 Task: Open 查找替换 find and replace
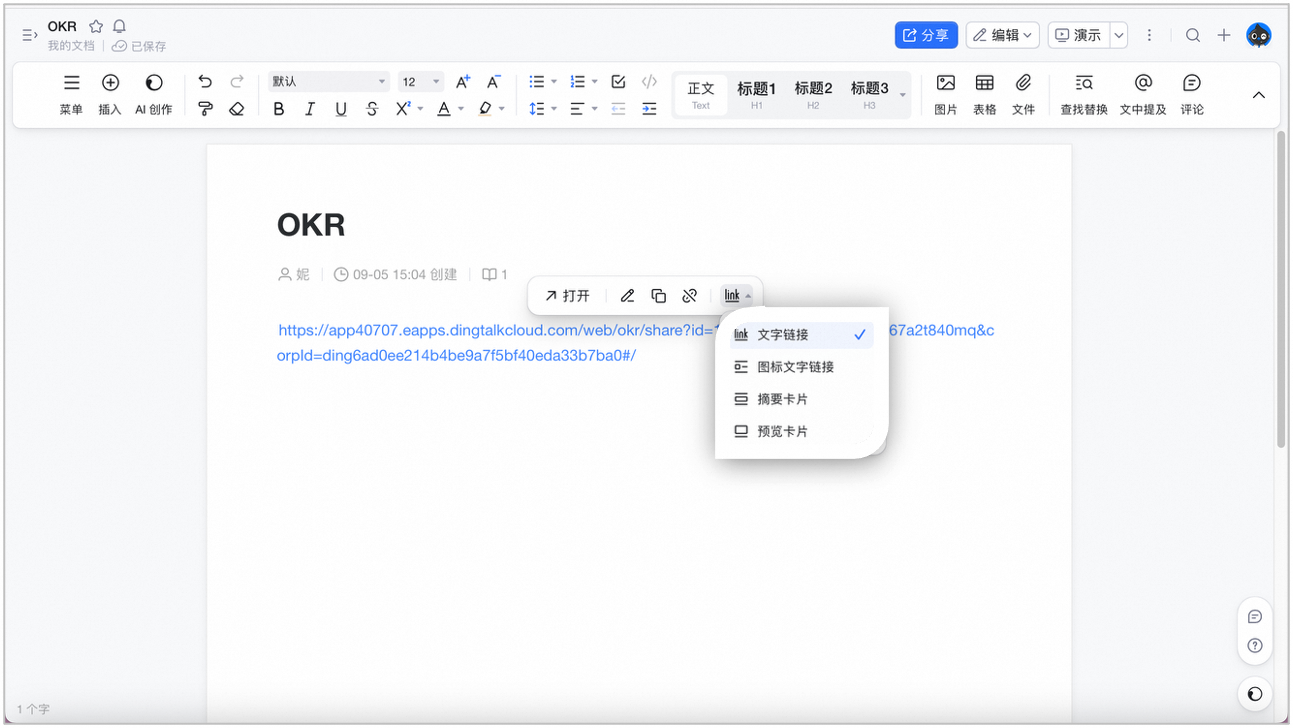pyautogui.click(x=1084, y=95)
